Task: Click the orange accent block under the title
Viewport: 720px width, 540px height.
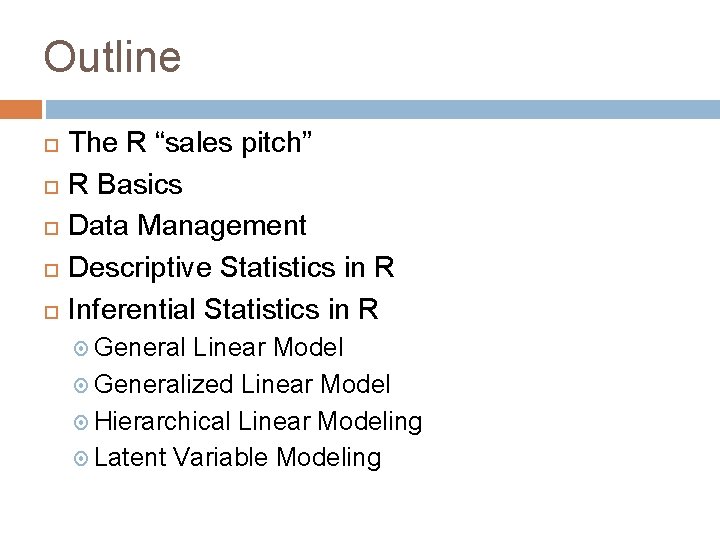Action: point(20,109)
